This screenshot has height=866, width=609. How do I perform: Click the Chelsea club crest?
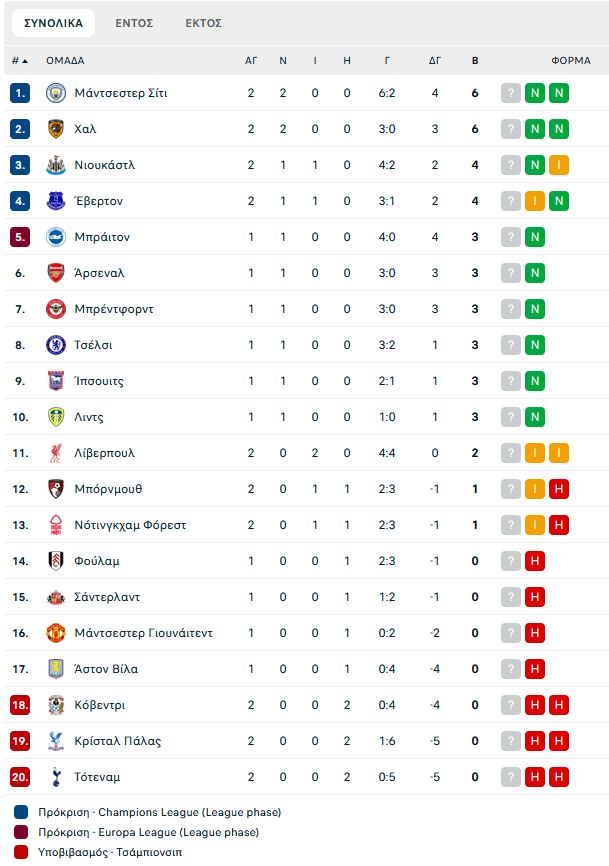[56, 345]
